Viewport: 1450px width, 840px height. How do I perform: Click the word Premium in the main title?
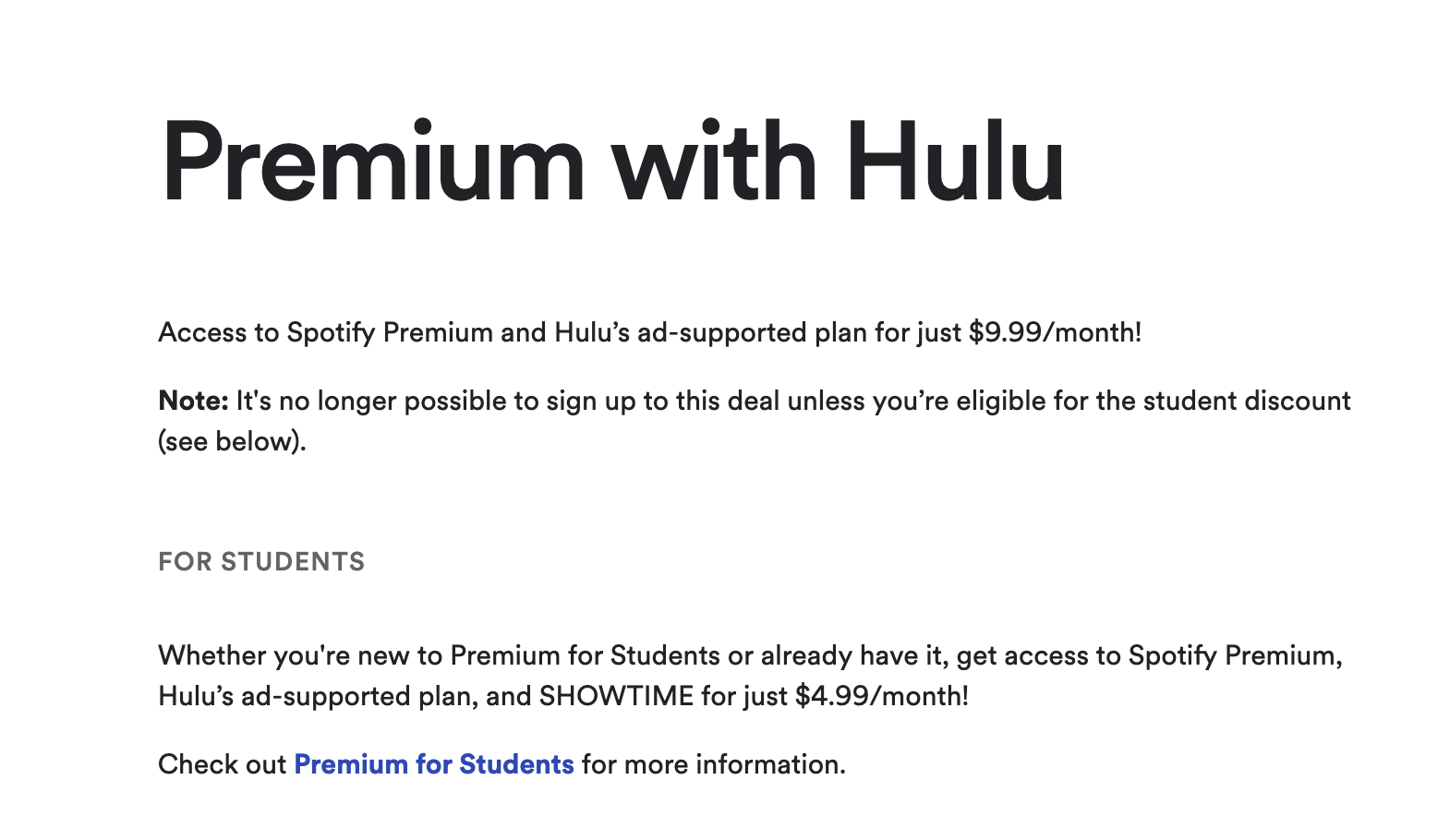click(373, 162)
